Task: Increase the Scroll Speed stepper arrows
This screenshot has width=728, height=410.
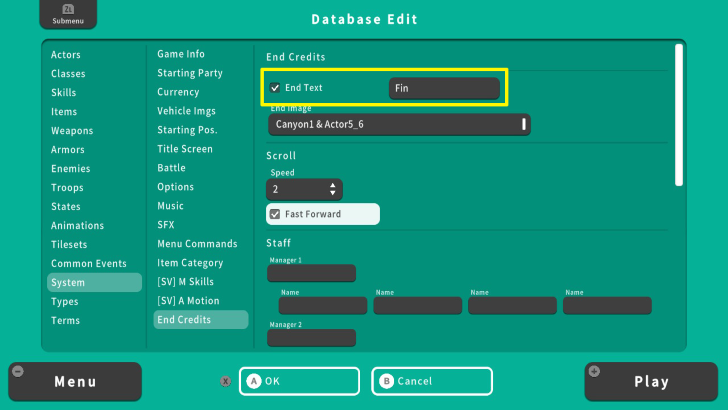Action: [332, 185]
